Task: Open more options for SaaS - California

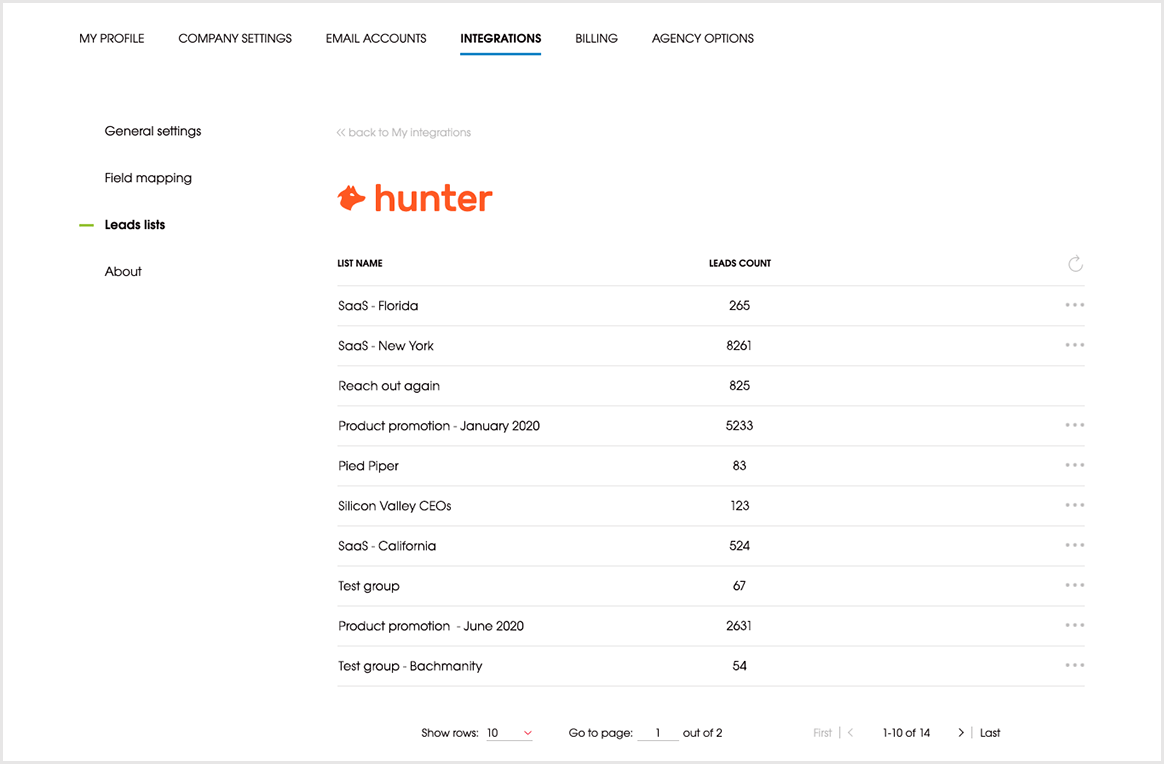Action: [1075, 545]
